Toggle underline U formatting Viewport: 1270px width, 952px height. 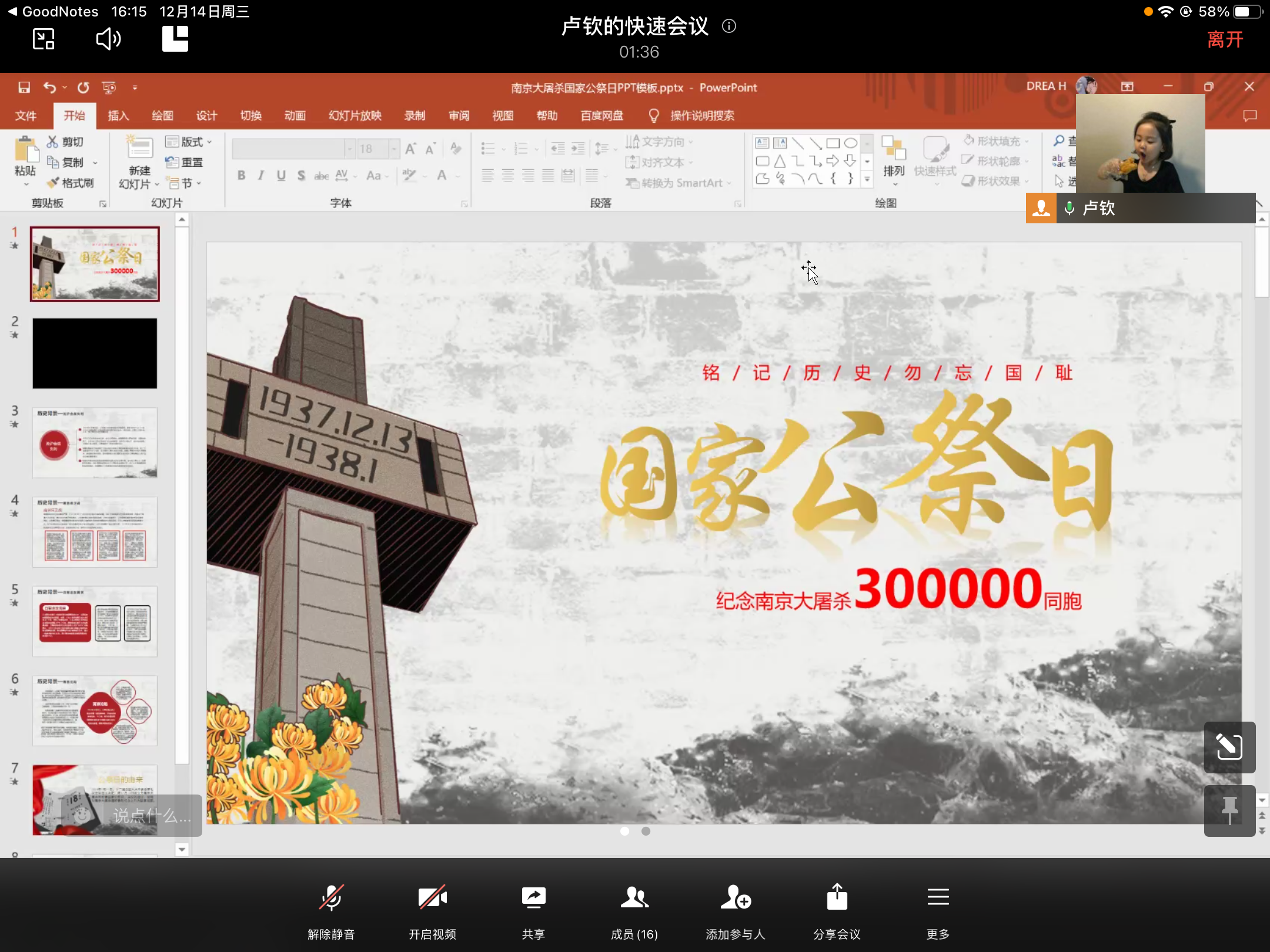click(281, 175)
